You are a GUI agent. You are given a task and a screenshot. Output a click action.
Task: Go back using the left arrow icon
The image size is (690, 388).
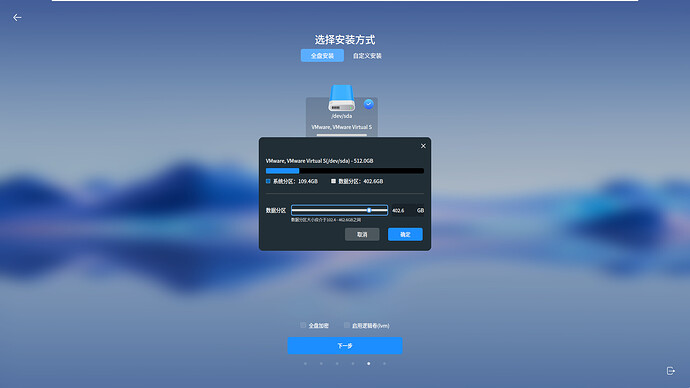[17, 18]
